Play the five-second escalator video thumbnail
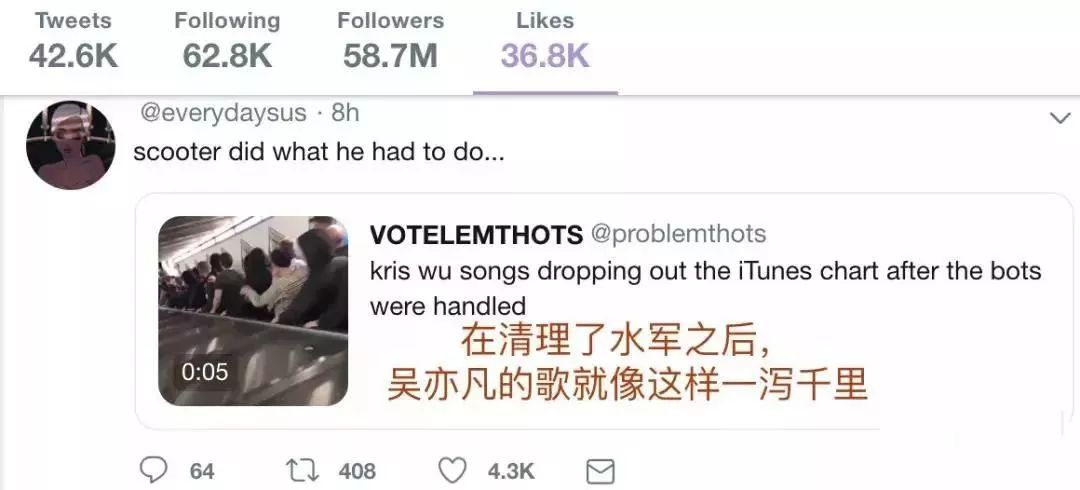The image size is (1080, 490). point(253,311)
